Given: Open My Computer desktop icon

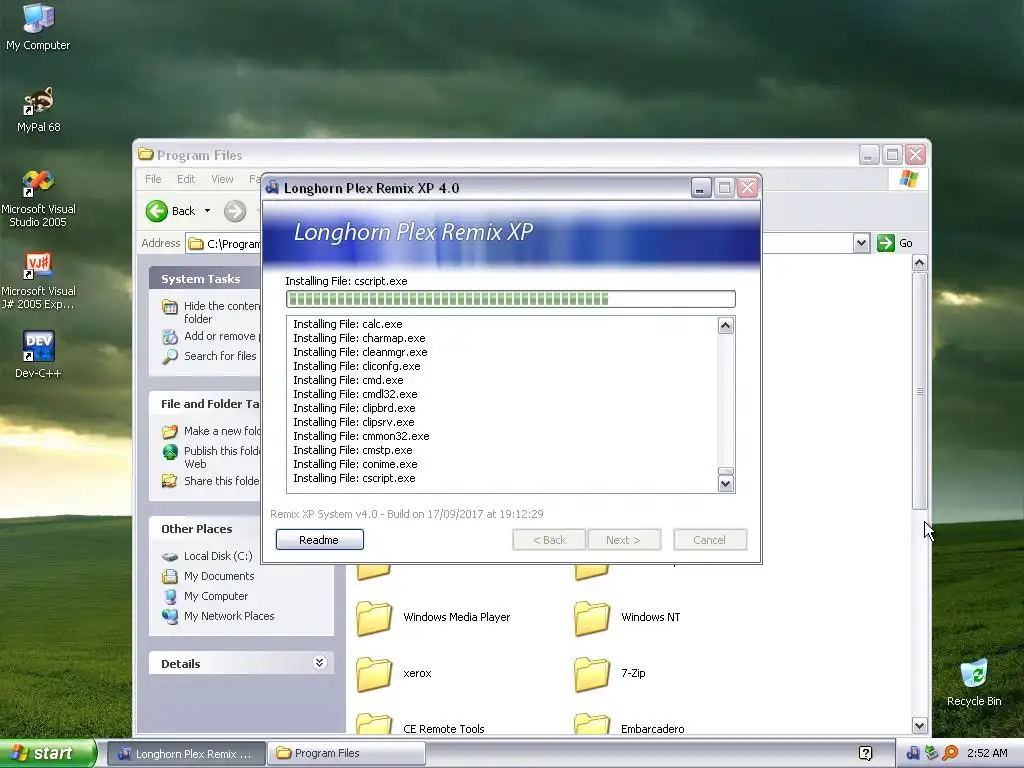Looking at the screenshot, I should 38,26.
